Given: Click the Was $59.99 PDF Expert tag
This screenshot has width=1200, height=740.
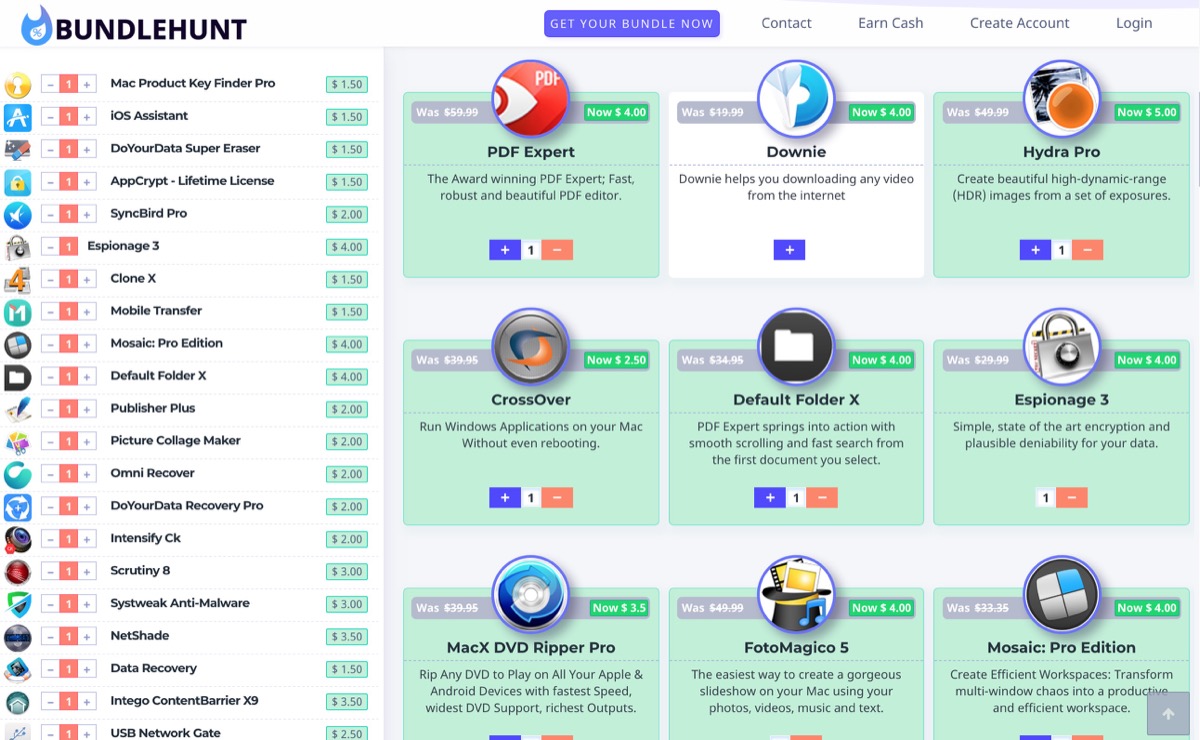Looking at the screenshot, I should point(447,112).
